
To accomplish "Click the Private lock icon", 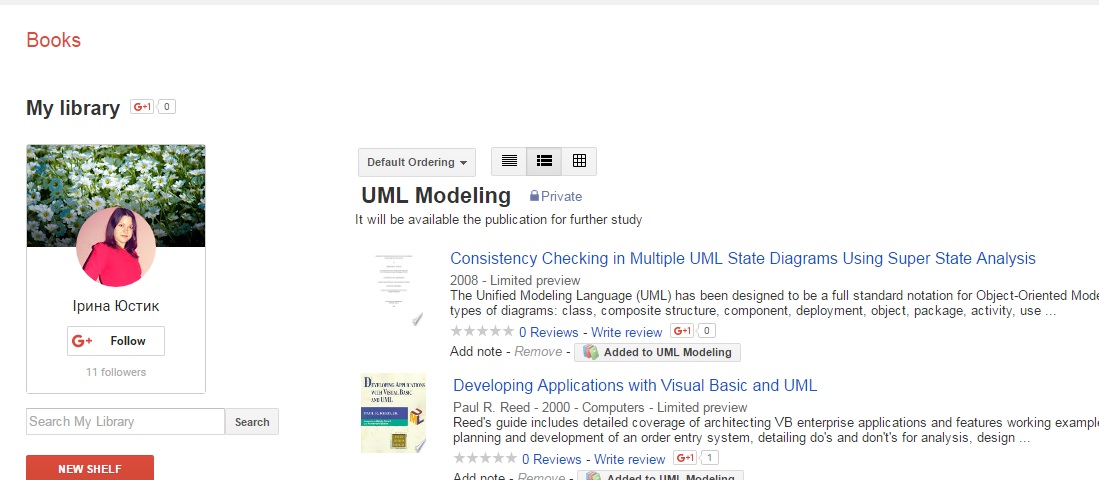I will click(x=534, y=196).
